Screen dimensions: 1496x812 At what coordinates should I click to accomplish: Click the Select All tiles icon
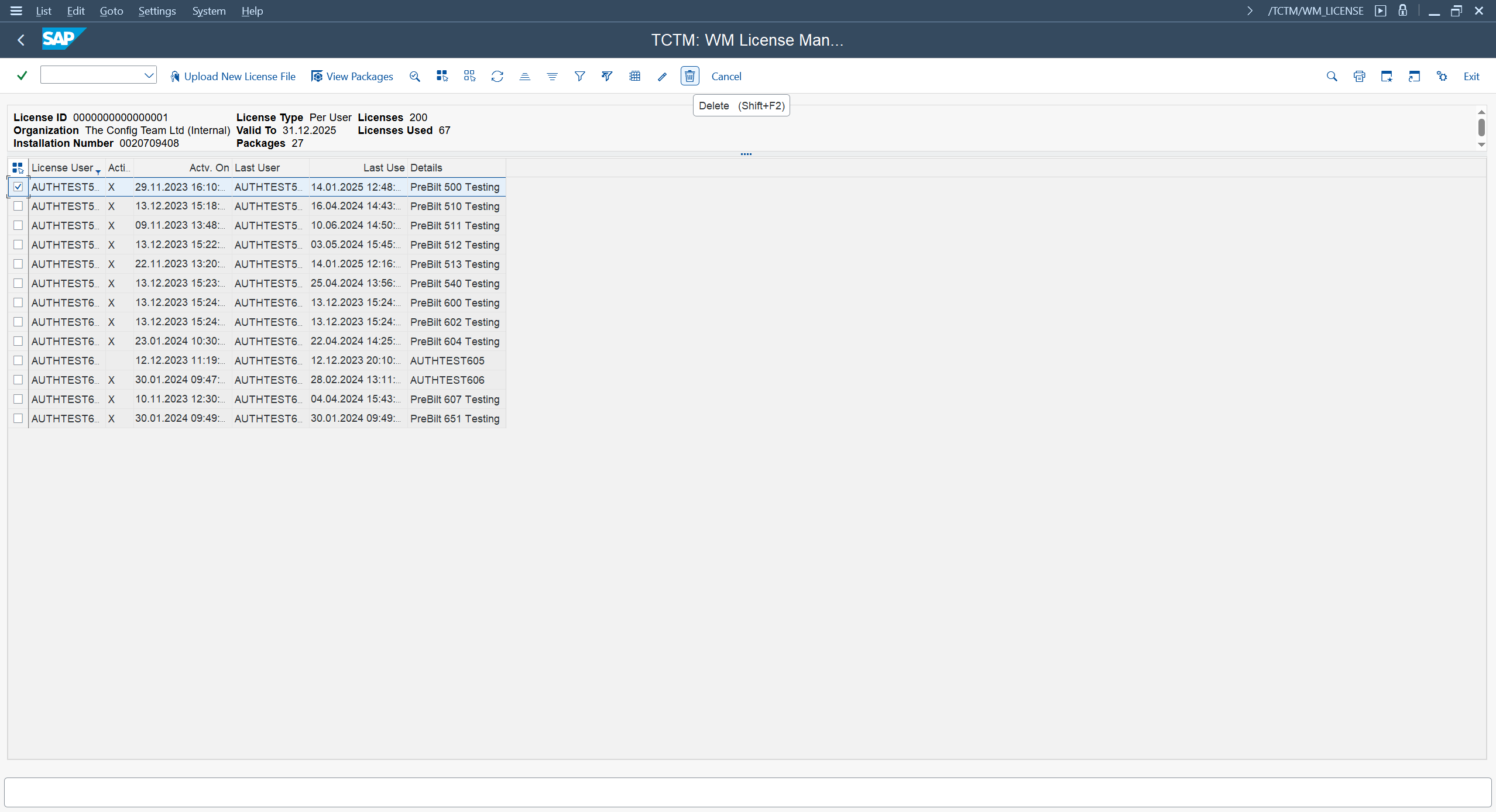coord(442,76)
